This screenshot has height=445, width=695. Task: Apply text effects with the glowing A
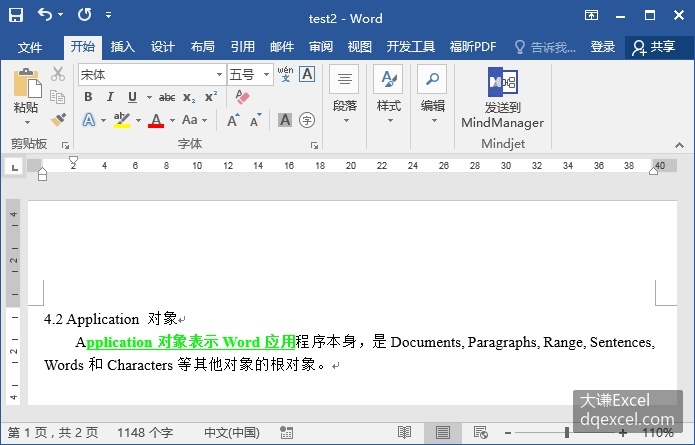89,120
